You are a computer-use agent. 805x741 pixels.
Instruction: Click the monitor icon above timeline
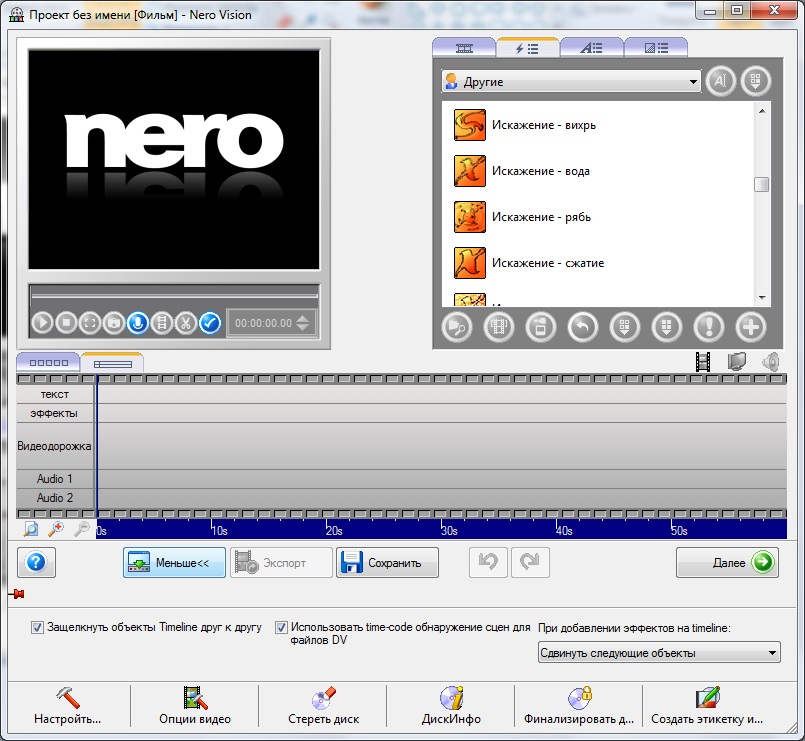737,362
